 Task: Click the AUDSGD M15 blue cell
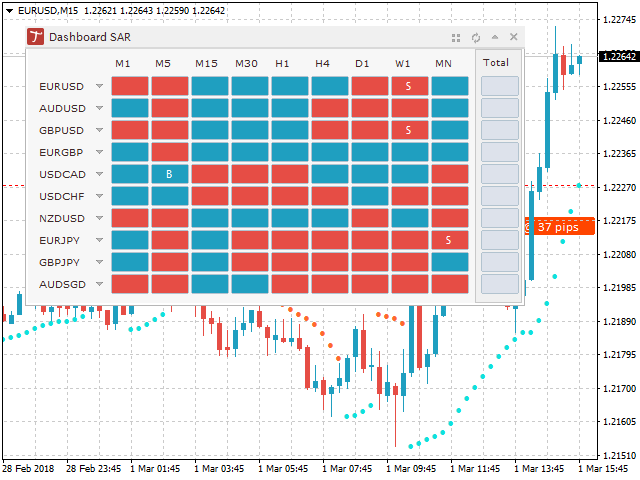click(210, 284)
